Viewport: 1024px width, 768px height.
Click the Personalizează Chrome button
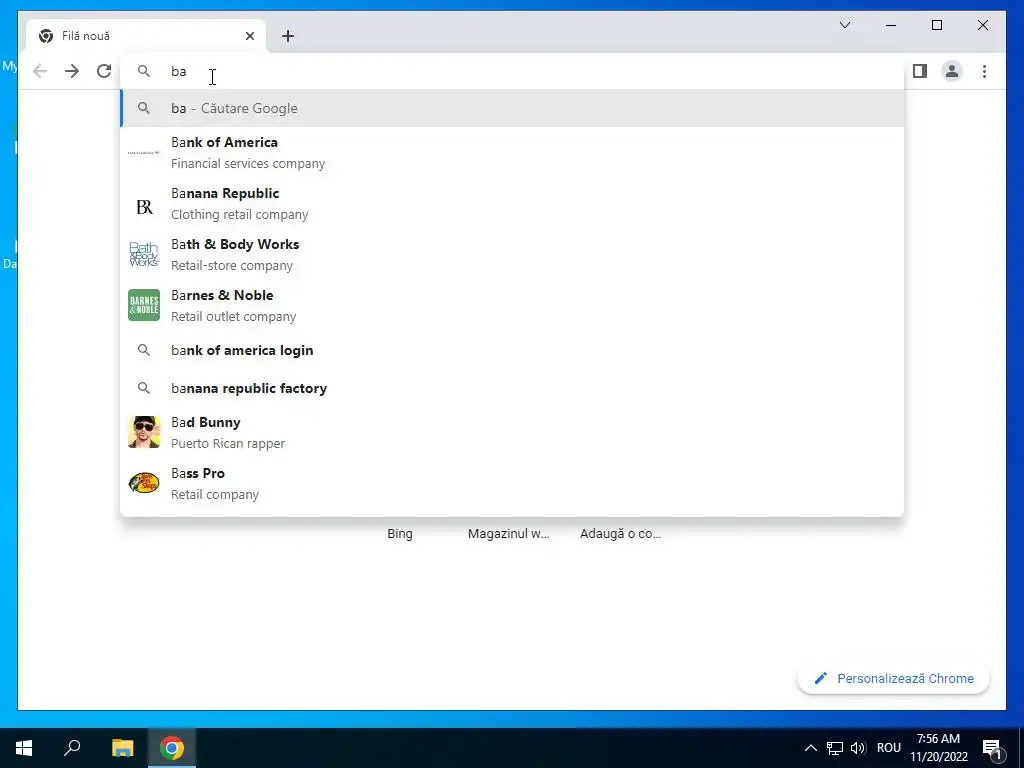click(893, 679)
